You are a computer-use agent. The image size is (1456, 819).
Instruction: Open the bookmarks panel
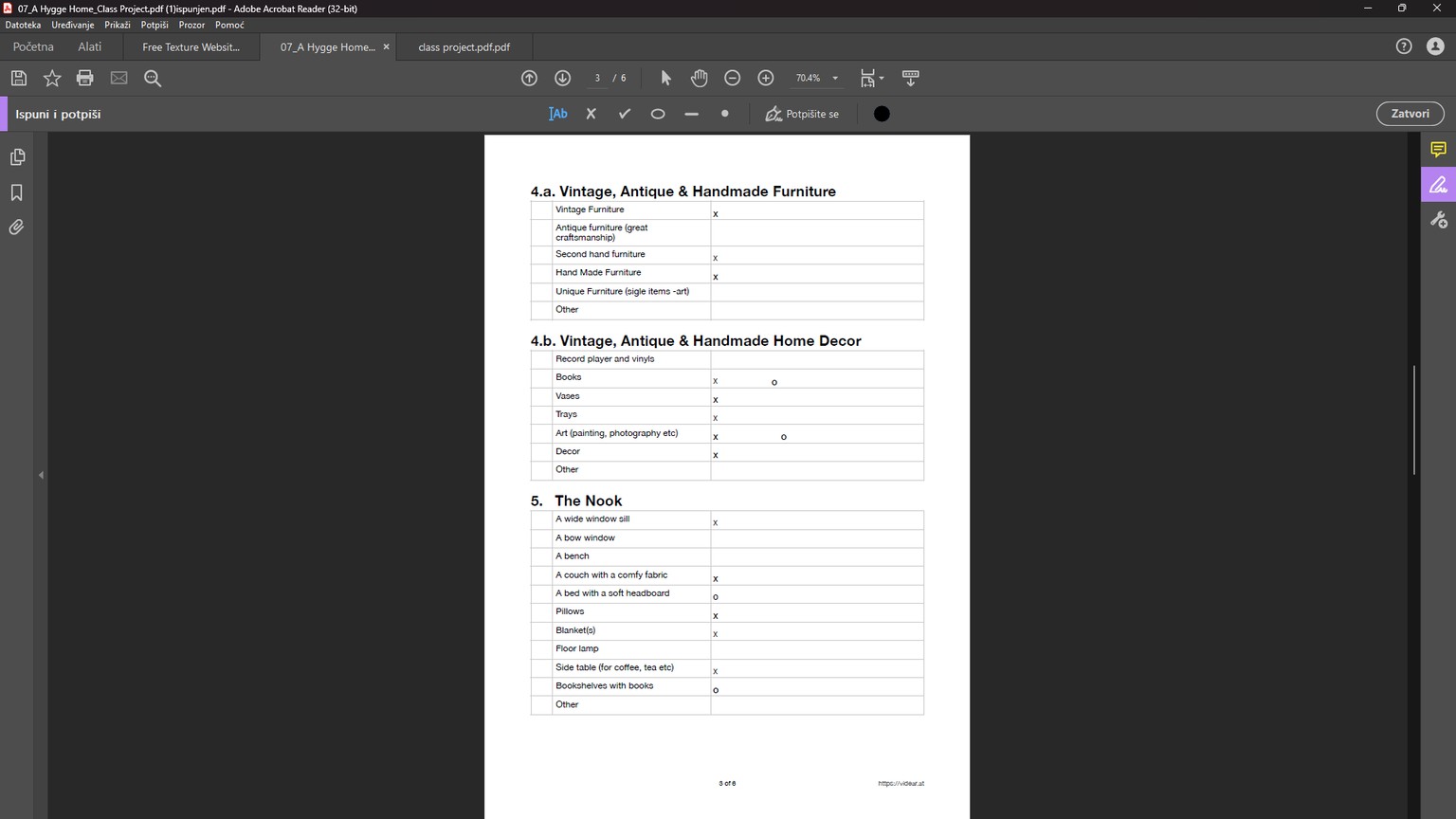click(x=17, y=192)
